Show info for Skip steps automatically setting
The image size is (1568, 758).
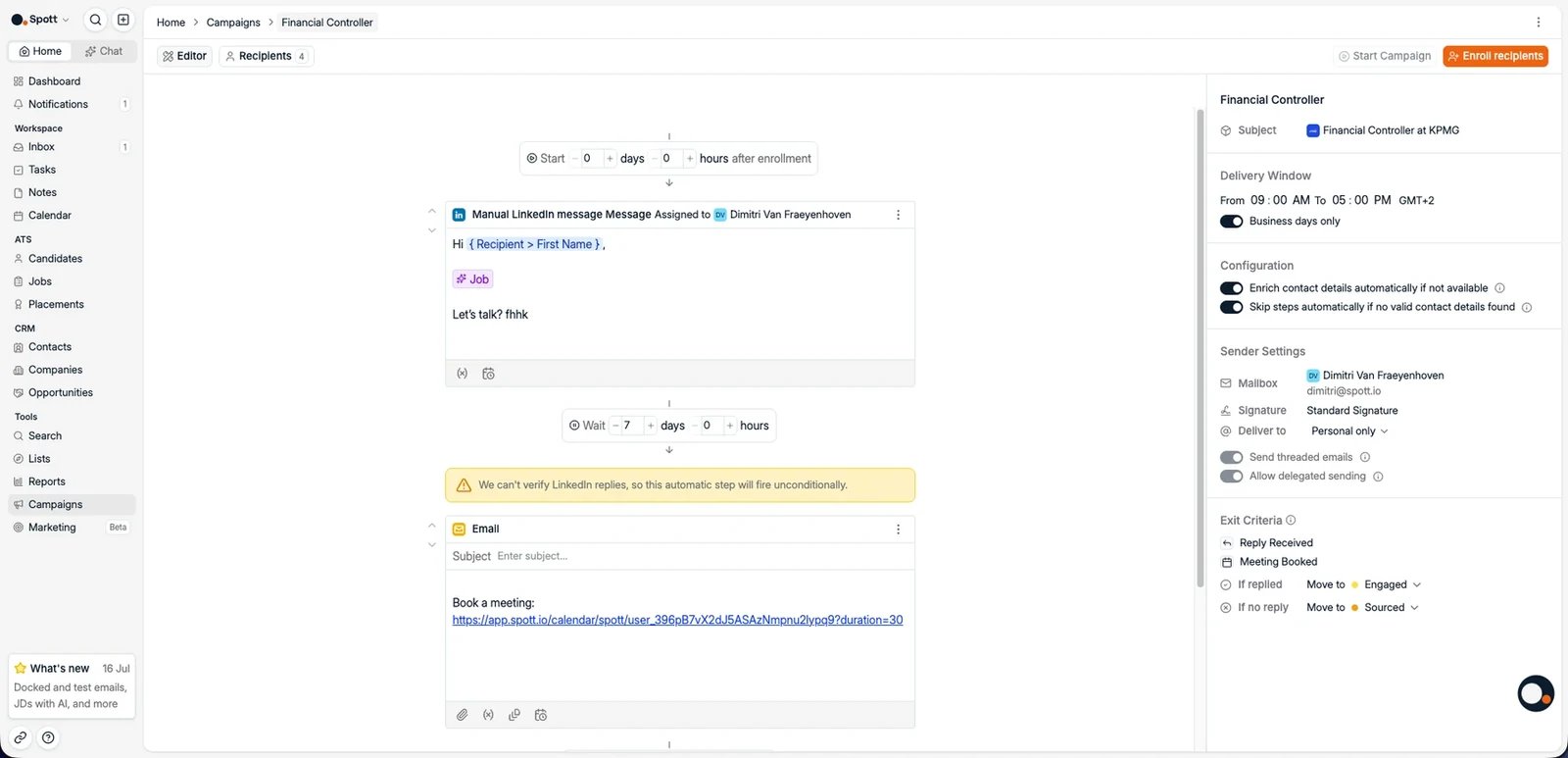pos(1526,307)
